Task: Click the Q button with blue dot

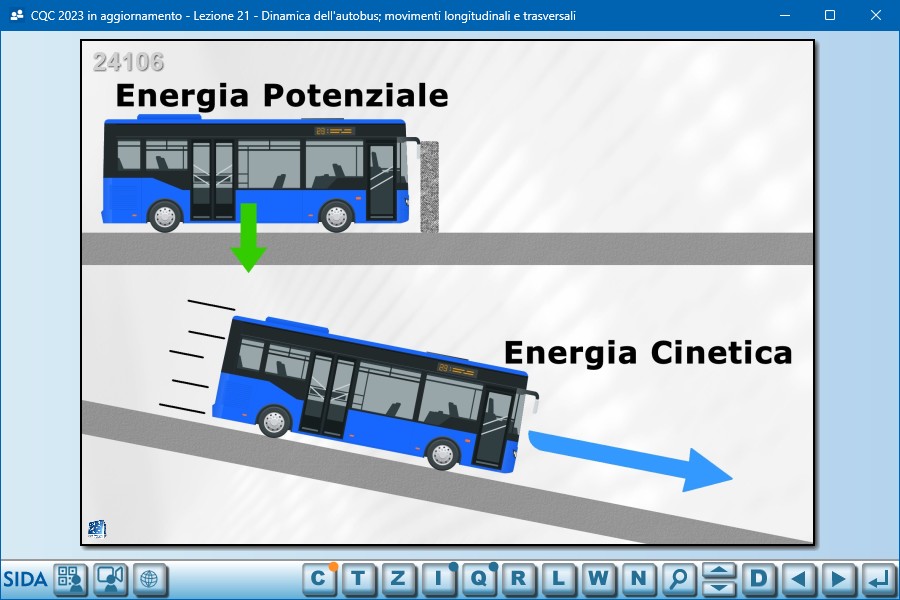Action: click(478, 578)
